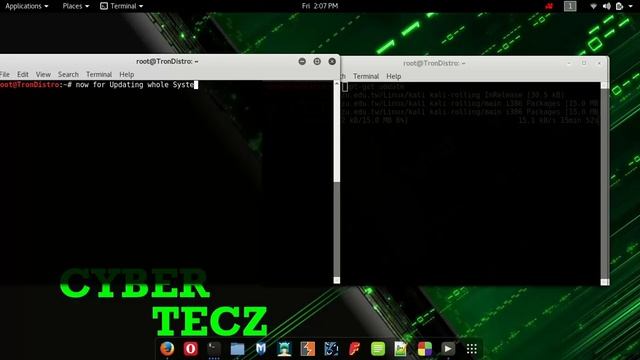This screenshot has height=360, width=640.
Task: Click the battery power icon
Action: pos(620,6)
